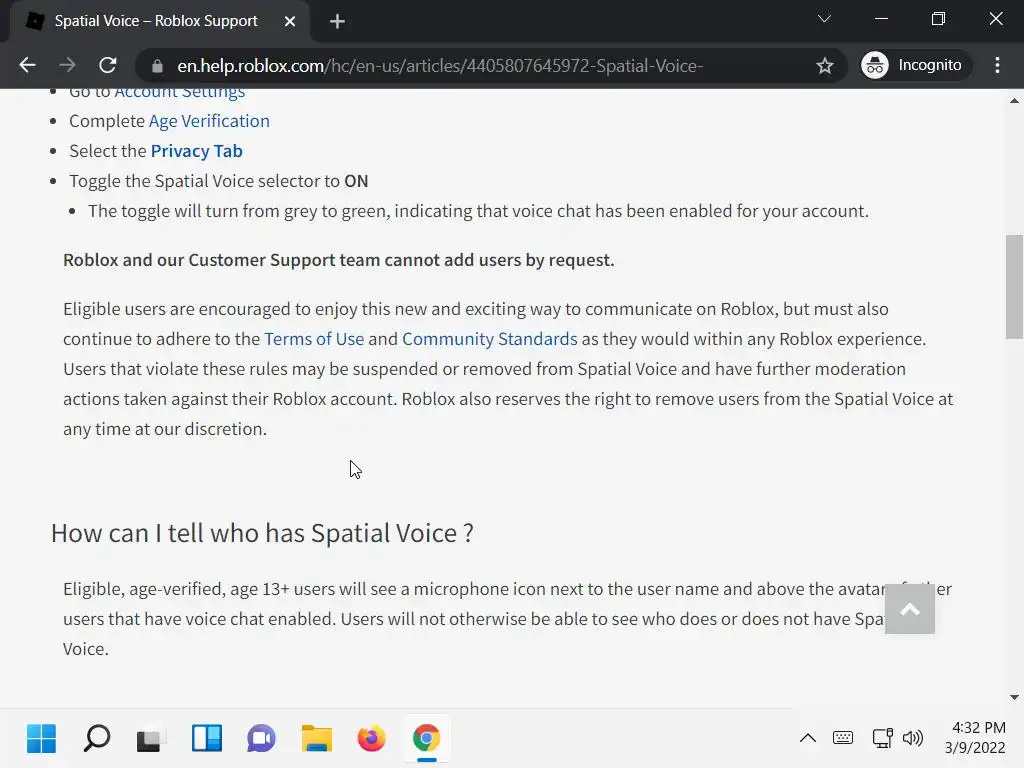The image size is (1024, 768).
Task: Open the Windows Start menu
Action: coord(41,739)
